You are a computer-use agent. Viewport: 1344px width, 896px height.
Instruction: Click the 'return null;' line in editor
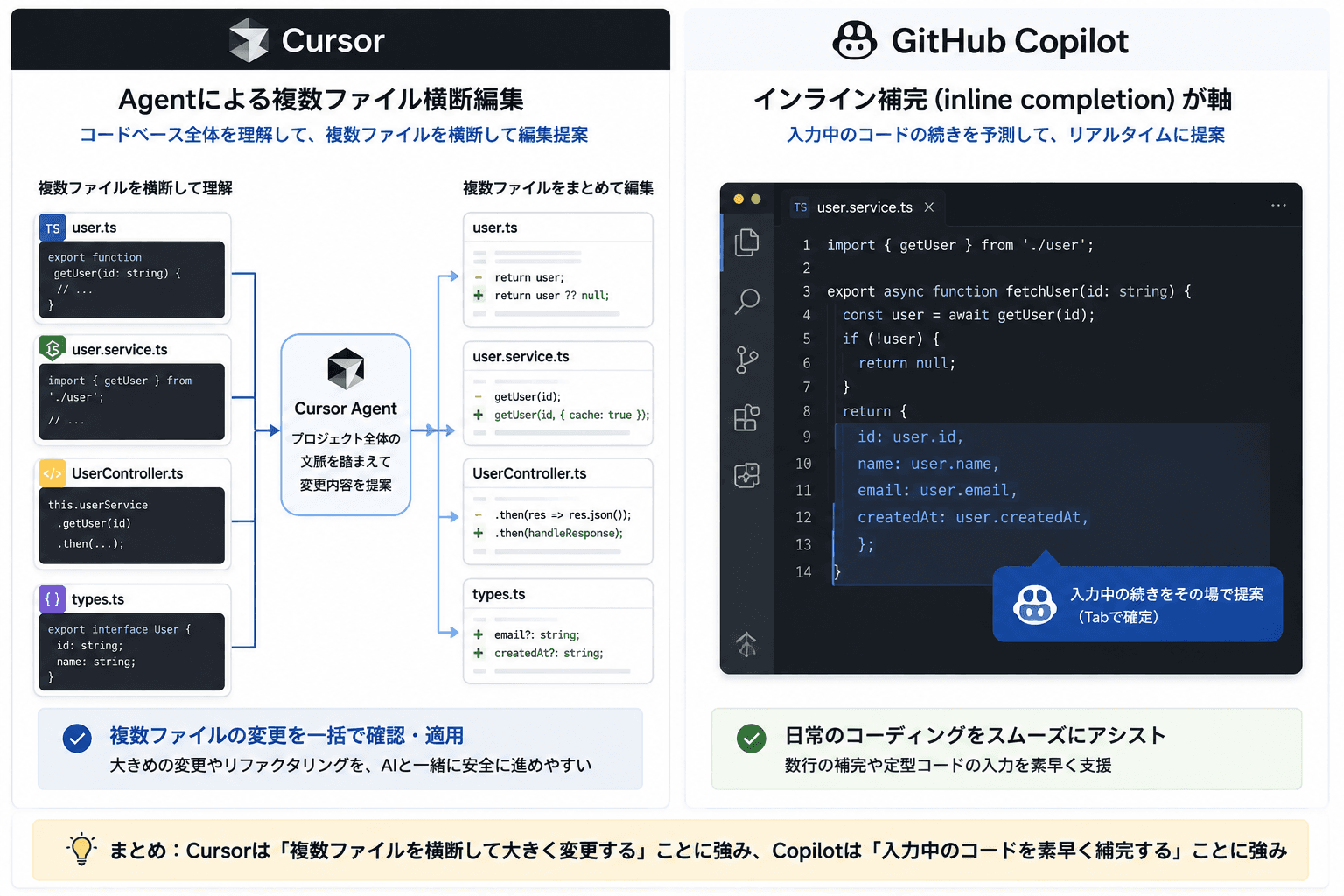(x=906, y=363)
